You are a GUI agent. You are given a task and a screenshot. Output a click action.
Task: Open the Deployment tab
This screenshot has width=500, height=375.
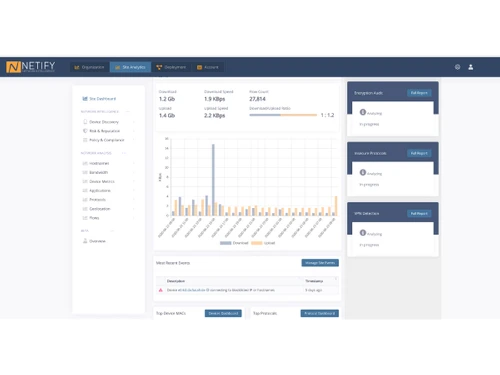click(x=171, y=67)
